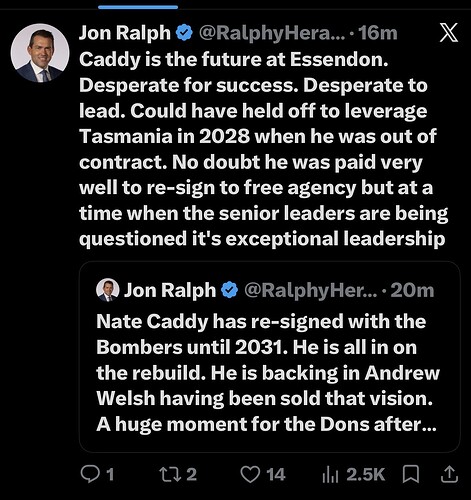This screenshot has width=471, height=500.
Task: Open Jon Ralph's name in the quoted tweet
Action: [170, 290]
